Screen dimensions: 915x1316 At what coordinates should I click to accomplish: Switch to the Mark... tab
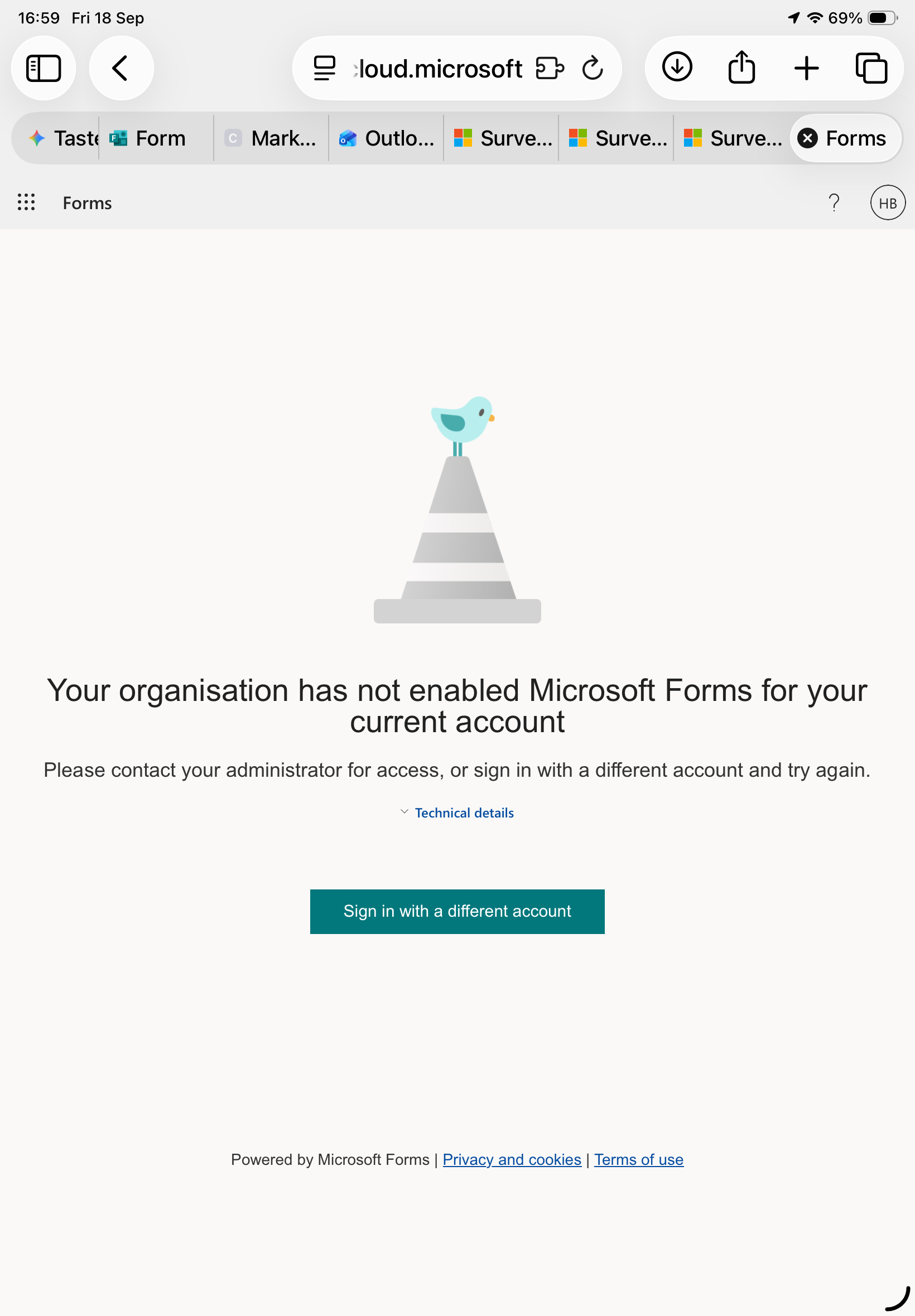coord(271,138)
